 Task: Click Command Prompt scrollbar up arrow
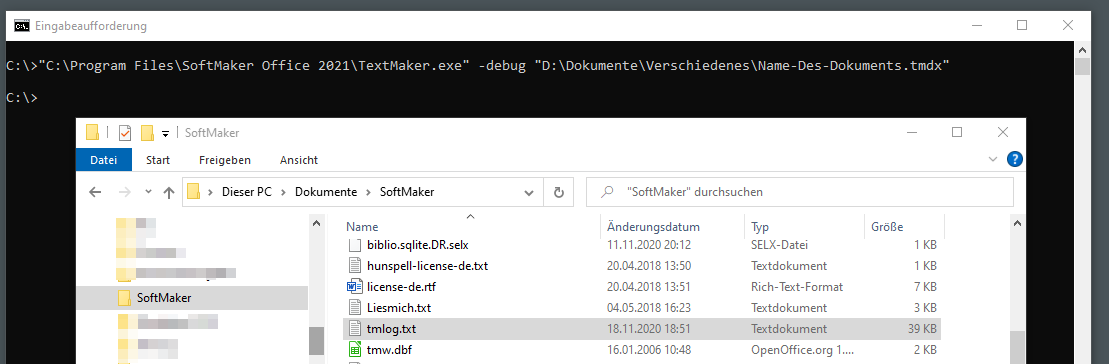tap(1082, 50)
